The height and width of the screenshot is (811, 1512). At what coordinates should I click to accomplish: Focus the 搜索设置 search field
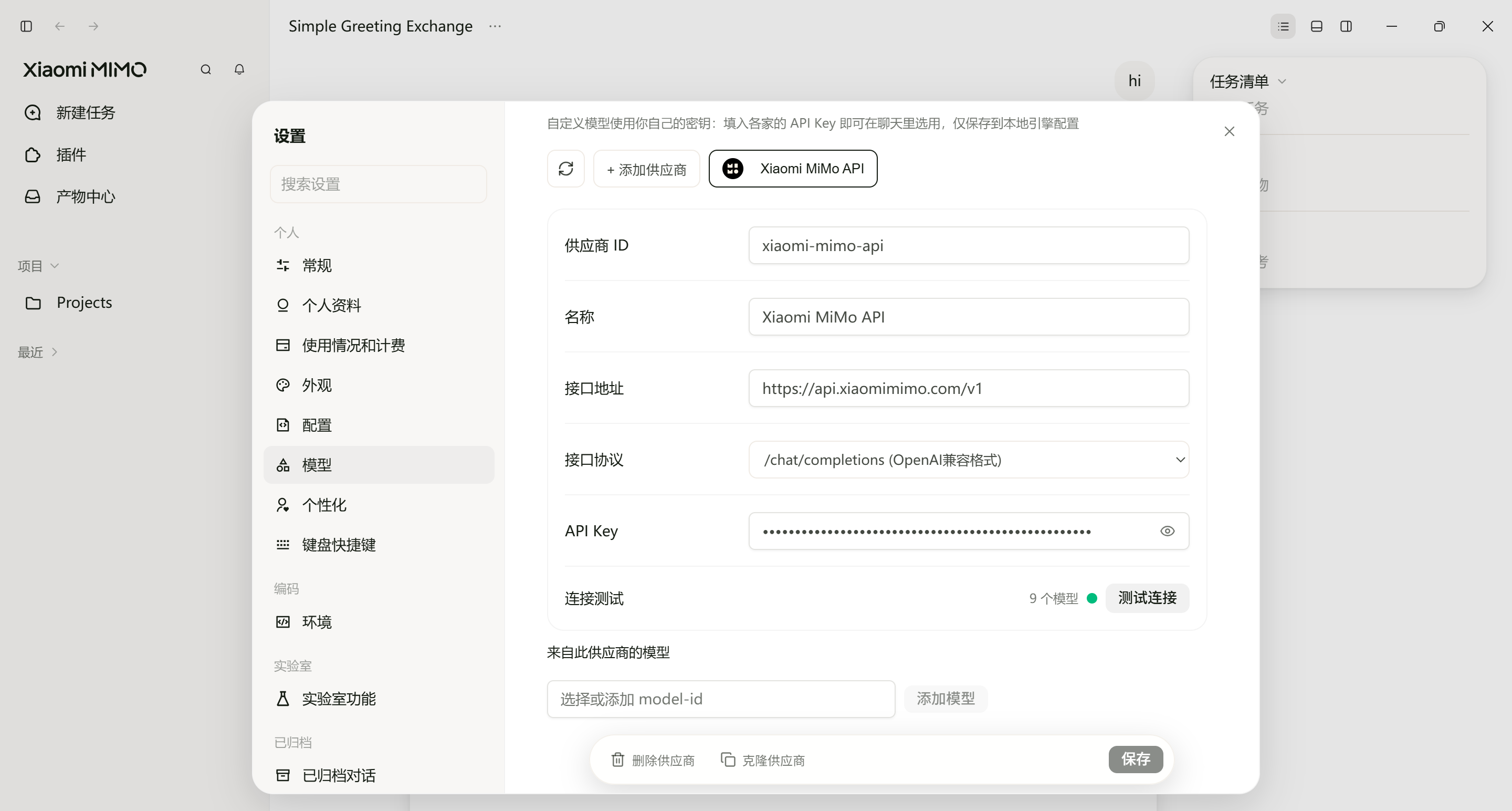tap(379, 184)
